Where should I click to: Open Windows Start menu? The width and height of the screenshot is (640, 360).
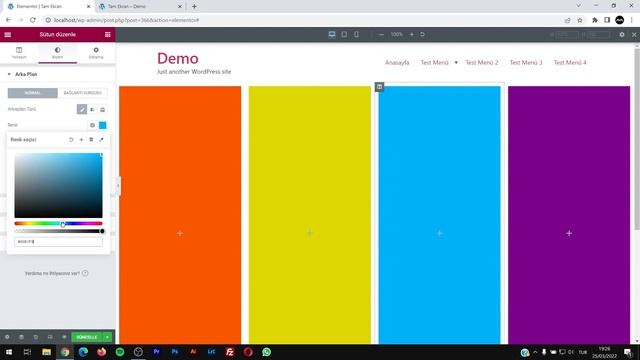[x=9, y=352]
